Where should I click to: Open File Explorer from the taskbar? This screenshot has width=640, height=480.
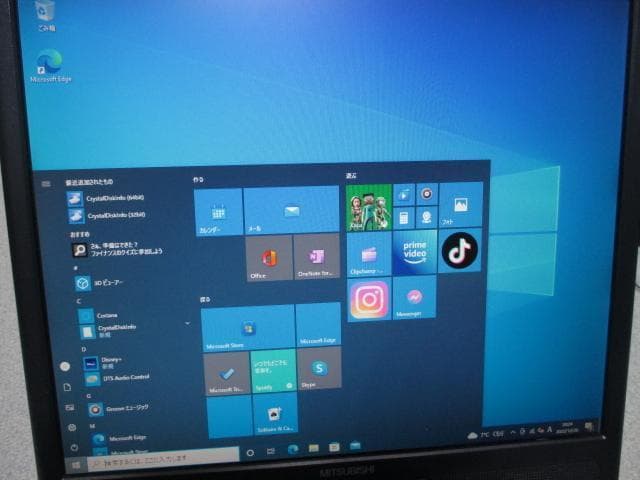(x=313, y=448)
